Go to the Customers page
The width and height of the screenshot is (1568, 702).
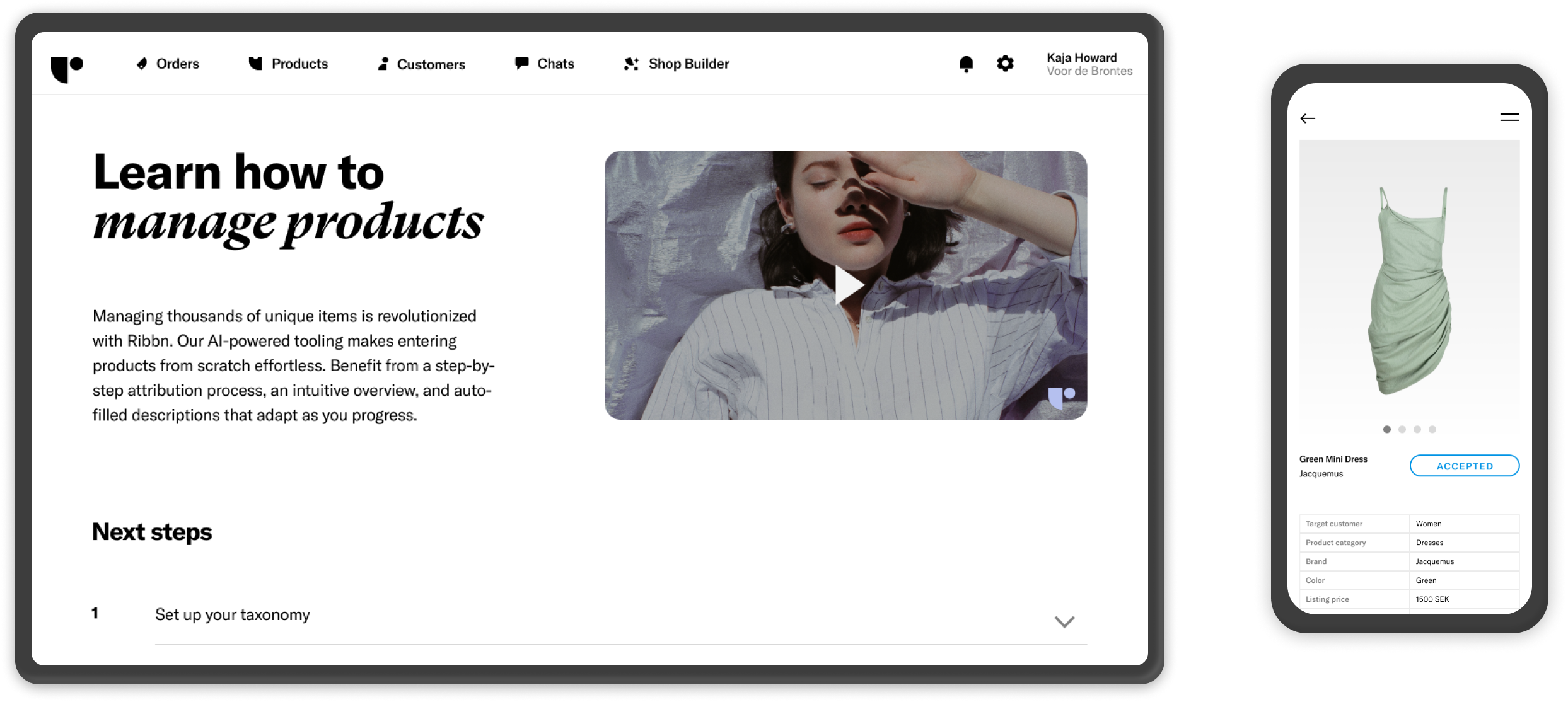point(421,64)
